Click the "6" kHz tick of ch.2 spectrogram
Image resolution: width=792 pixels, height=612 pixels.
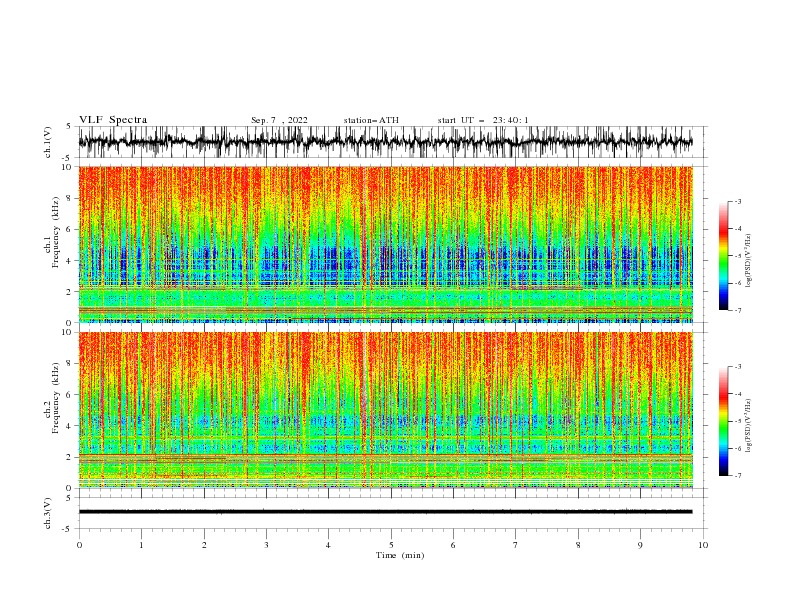coord(71,395)
